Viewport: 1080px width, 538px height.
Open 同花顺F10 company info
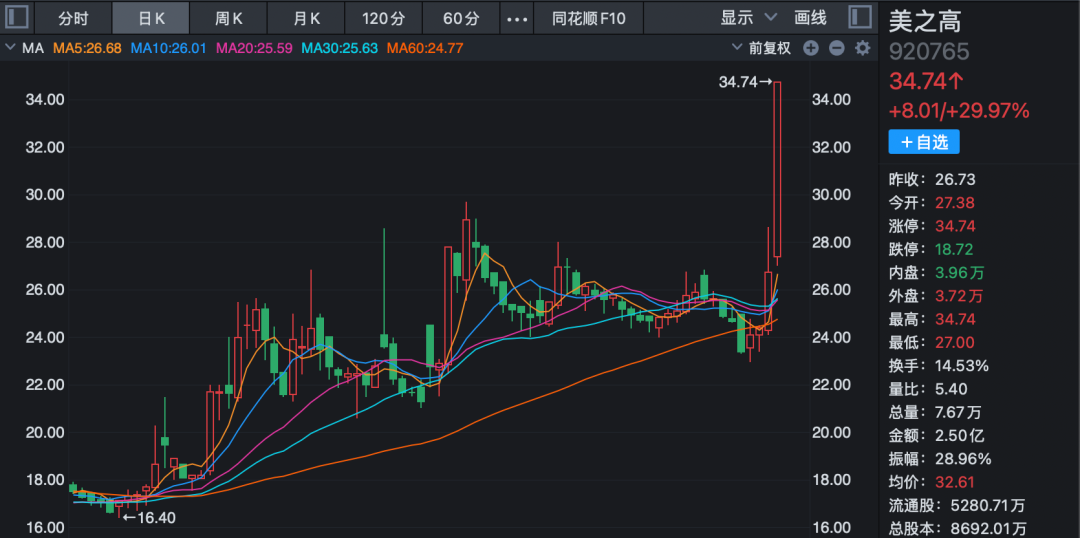coord(588,18)
